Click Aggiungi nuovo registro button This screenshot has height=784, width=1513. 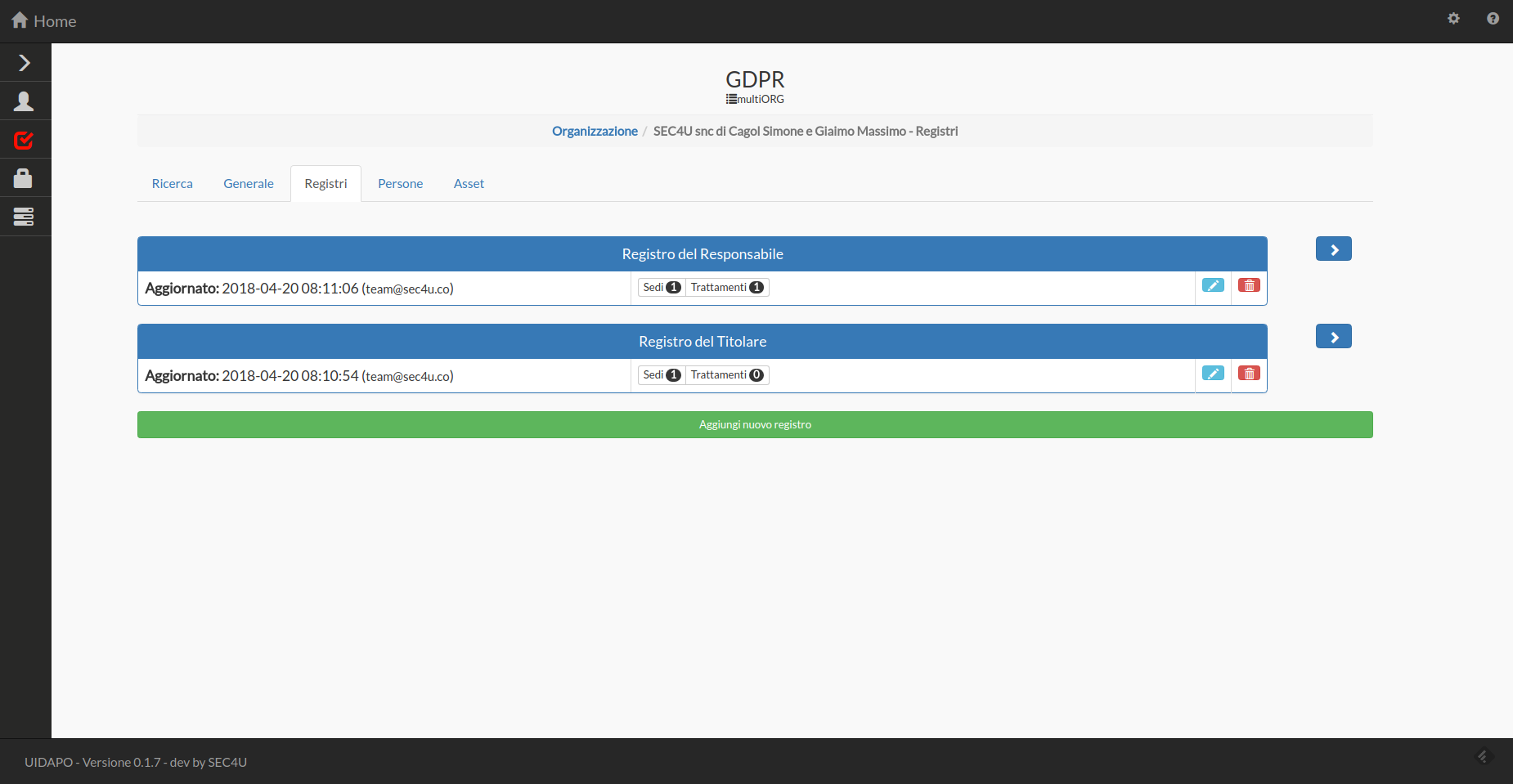[x=755, y=424]
